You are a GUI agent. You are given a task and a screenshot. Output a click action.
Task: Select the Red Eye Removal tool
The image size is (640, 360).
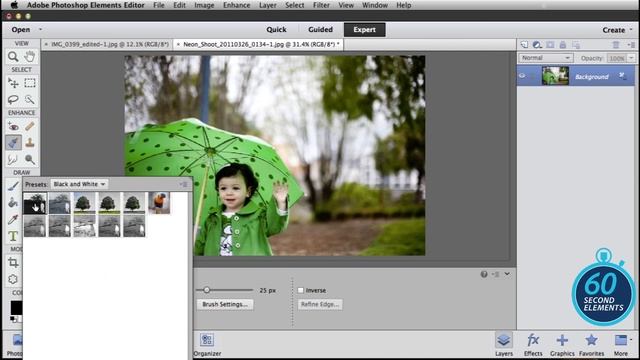(x=13, y=126)
